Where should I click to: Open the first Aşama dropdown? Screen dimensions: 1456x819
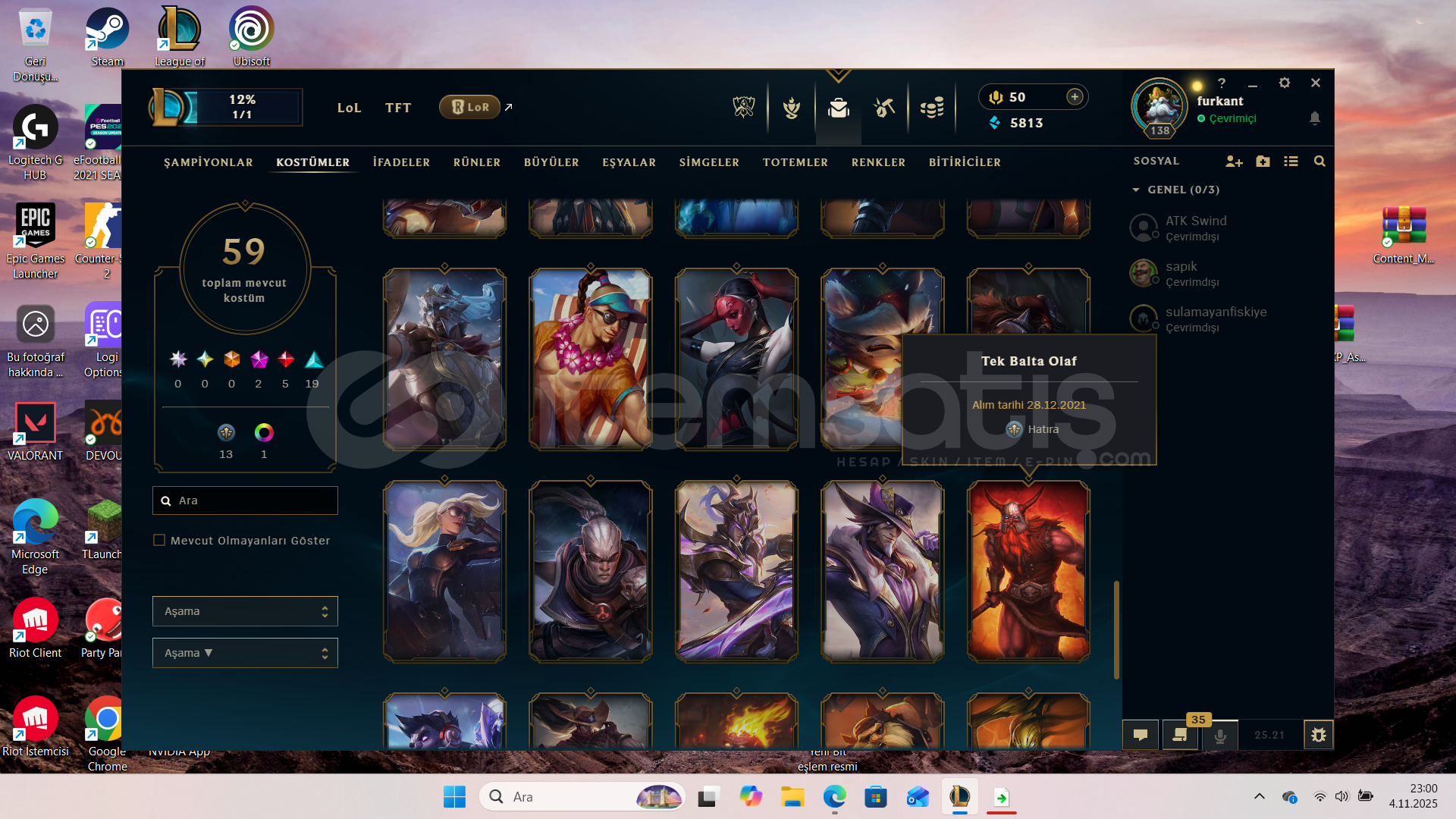pyautogui.click(x=245, y=611)
